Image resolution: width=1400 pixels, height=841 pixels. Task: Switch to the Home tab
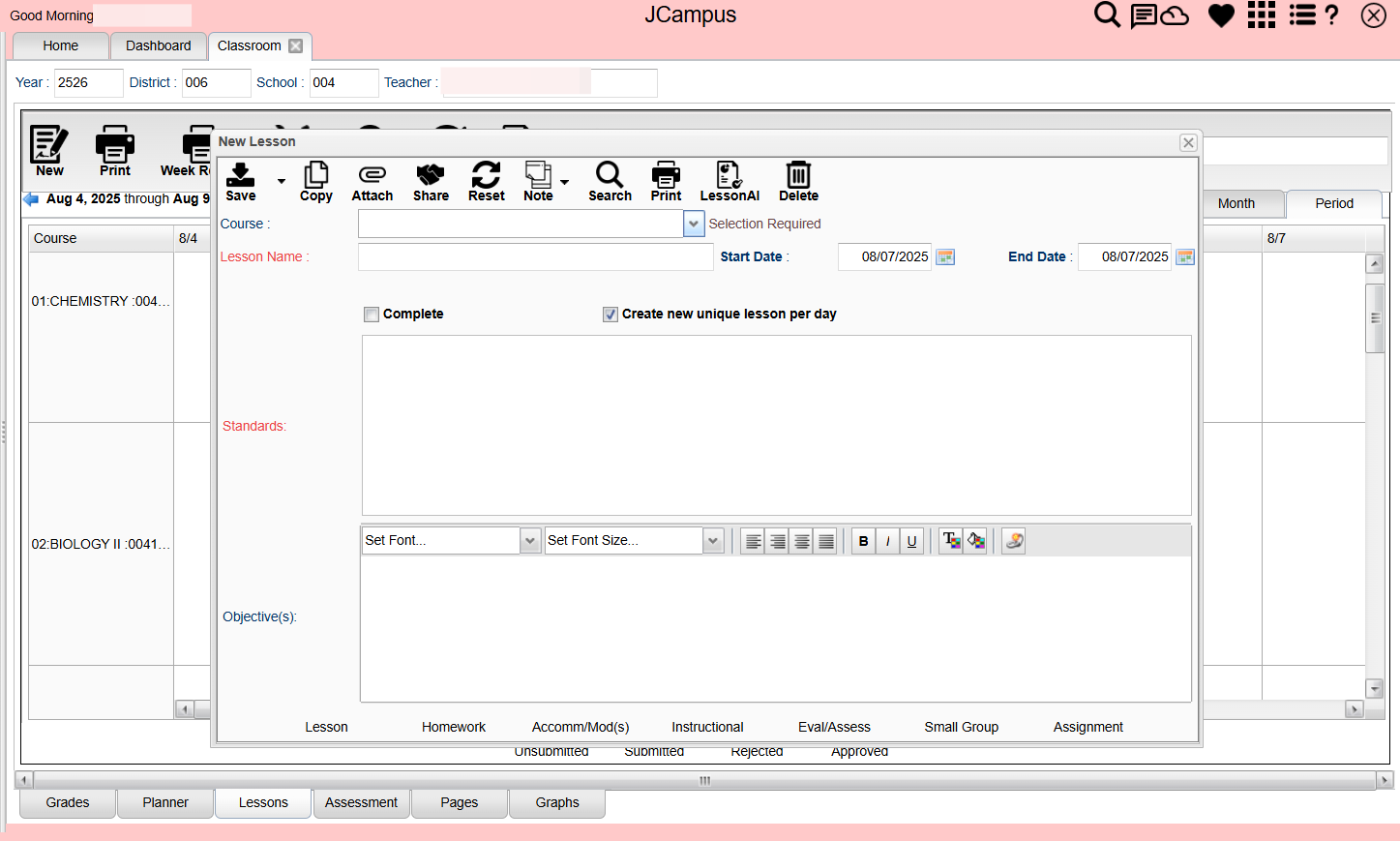click(60, 45)
